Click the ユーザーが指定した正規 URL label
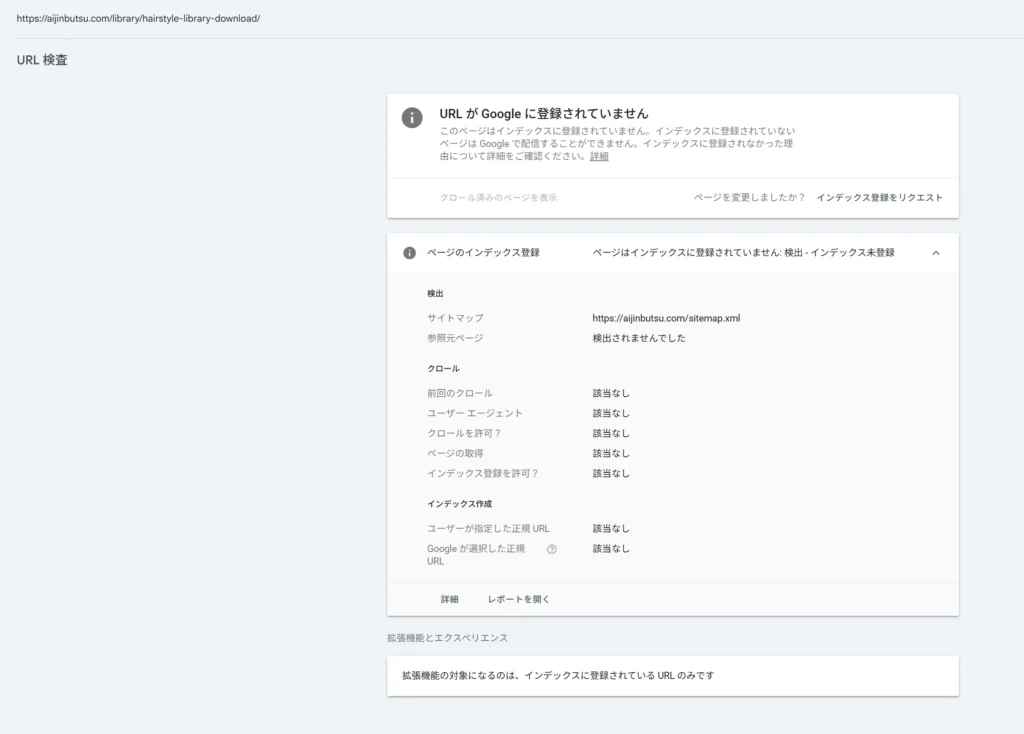Screen dimensions: 1024x734 pos(488,528)
